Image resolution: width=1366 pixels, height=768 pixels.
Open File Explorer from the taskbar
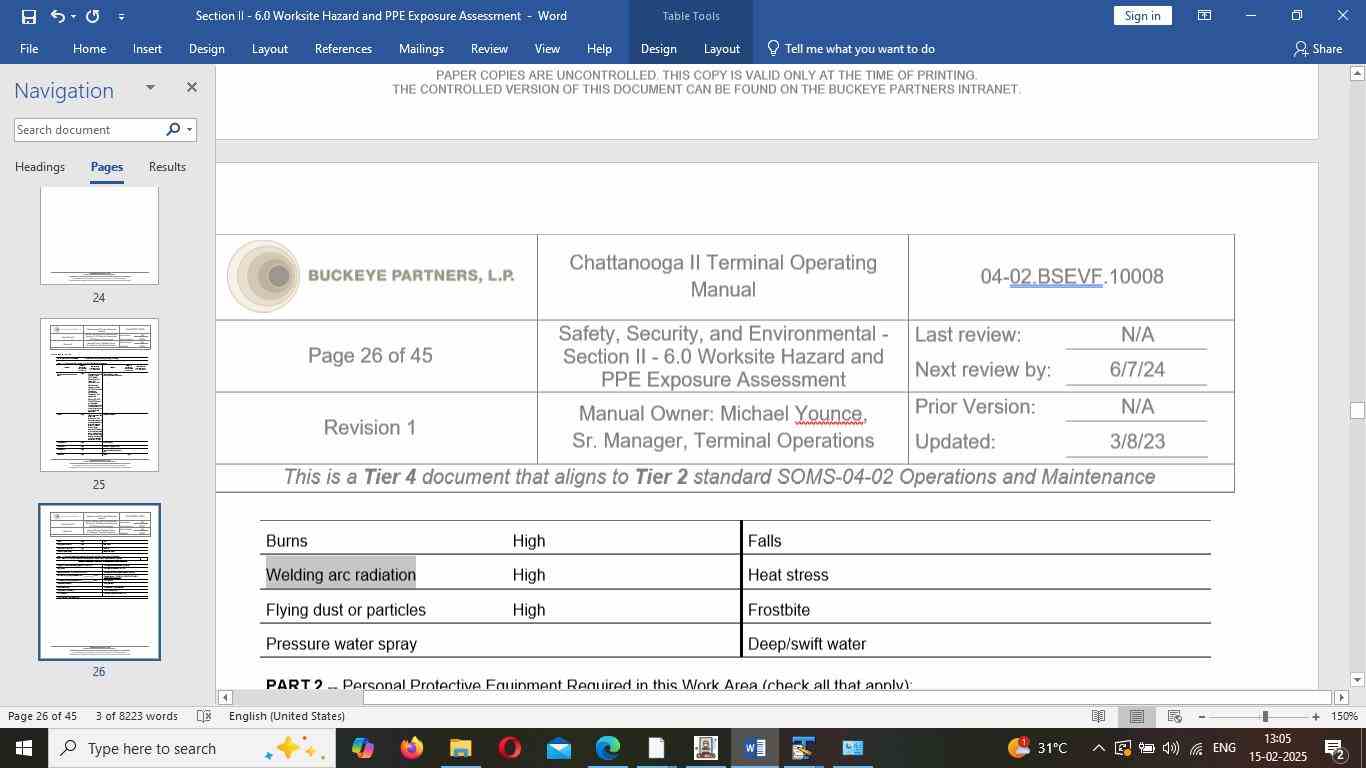click(x=460, y=748)
